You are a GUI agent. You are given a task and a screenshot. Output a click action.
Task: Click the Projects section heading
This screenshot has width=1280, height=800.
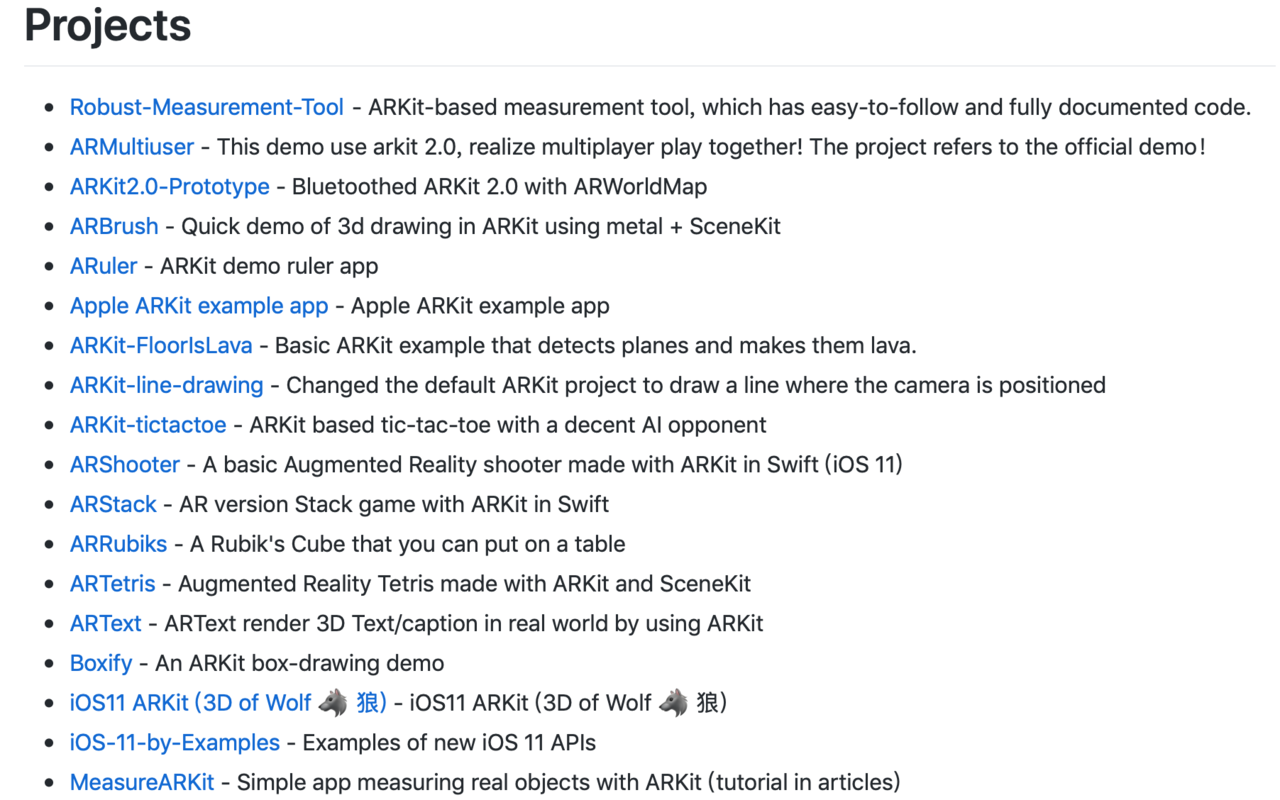(108, 26)
